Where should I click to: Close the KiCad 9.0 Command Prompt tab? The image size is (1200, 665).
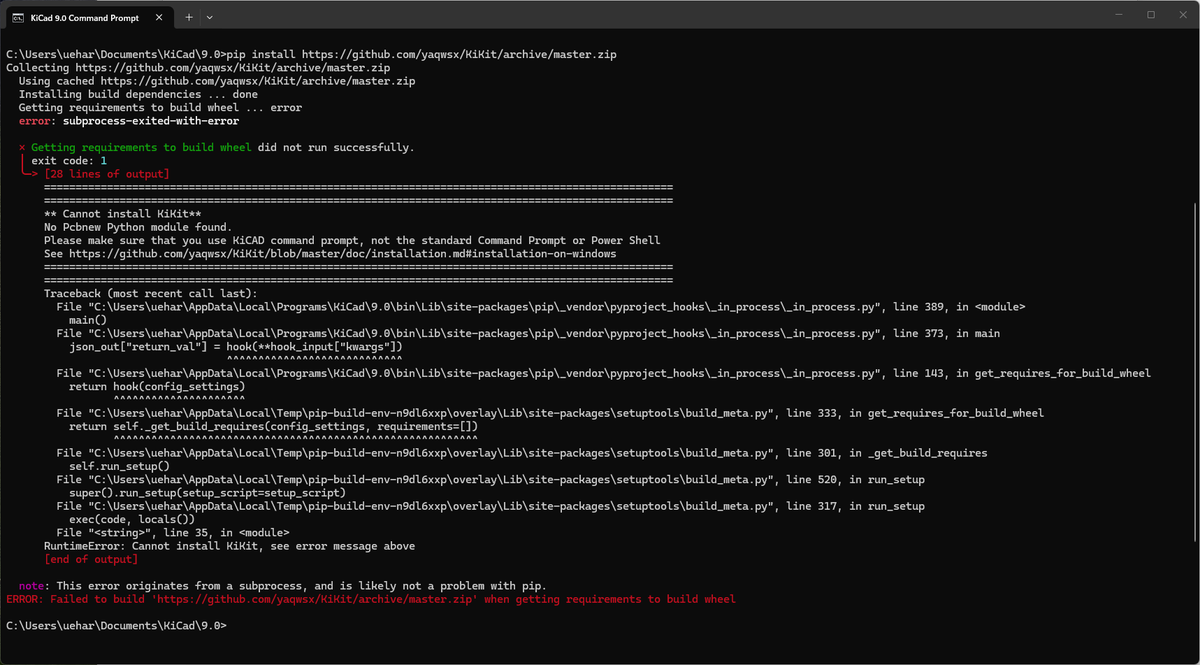pos(158,16)
